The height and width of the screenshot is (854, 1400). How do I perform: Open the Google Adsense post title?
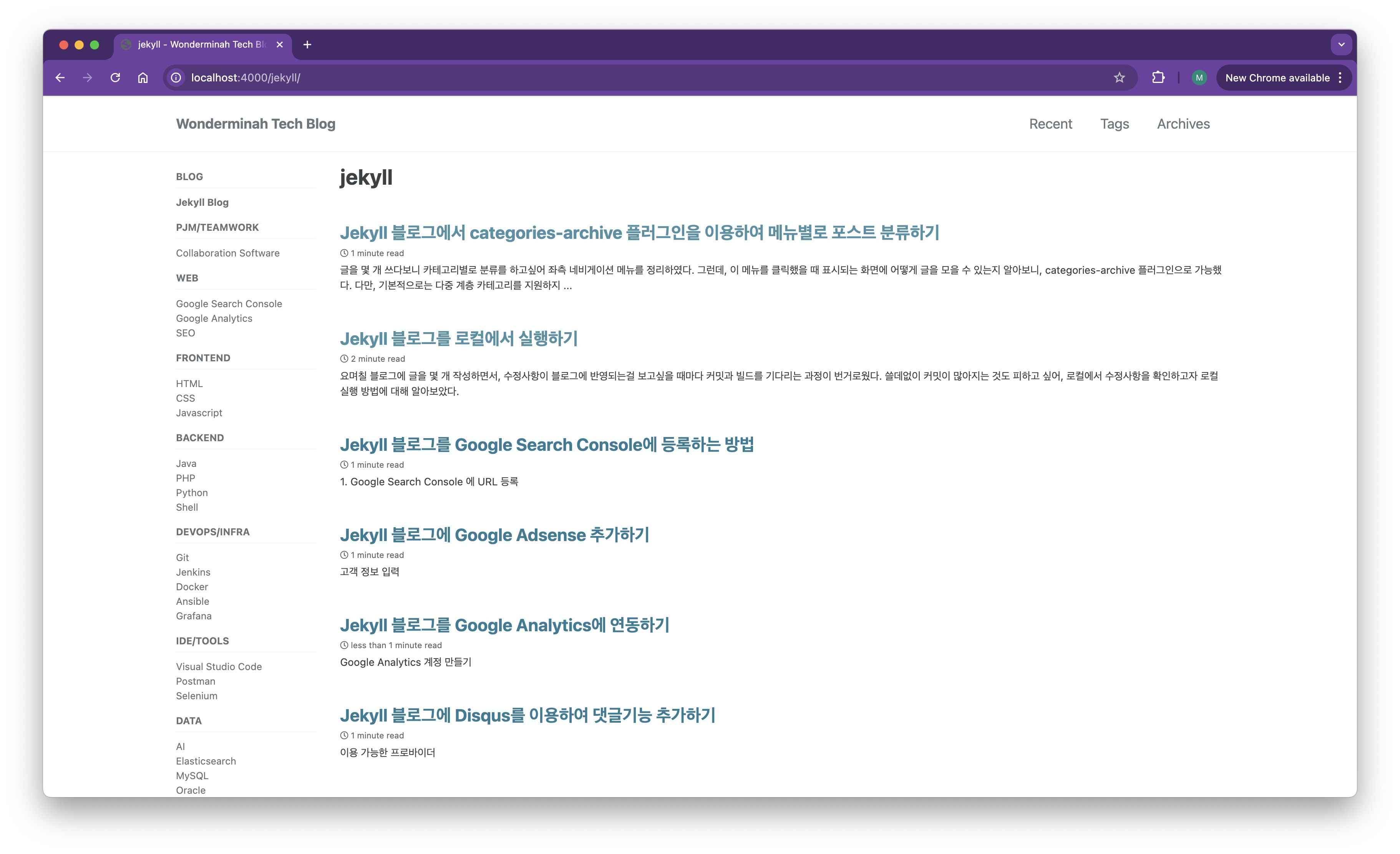(494, 535)
